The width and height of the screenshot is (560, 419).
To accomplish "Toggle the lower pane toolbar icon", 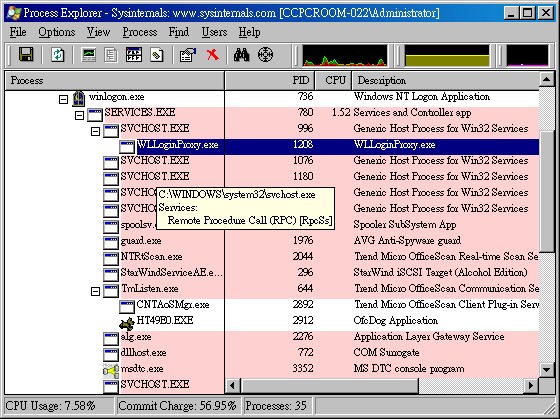I will [134, 55].
